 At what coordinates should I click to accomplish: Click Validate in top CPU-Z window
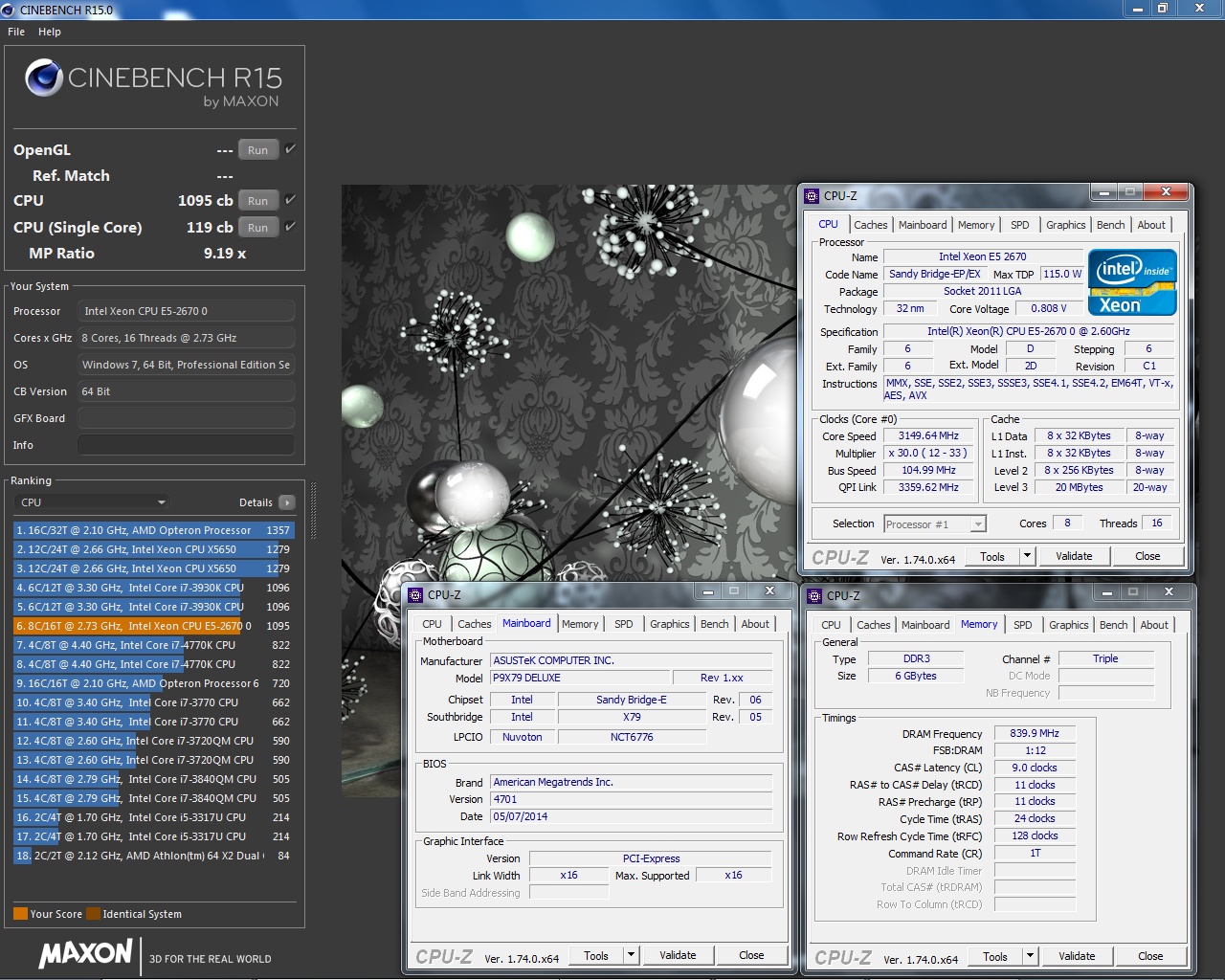(1074, 556)
